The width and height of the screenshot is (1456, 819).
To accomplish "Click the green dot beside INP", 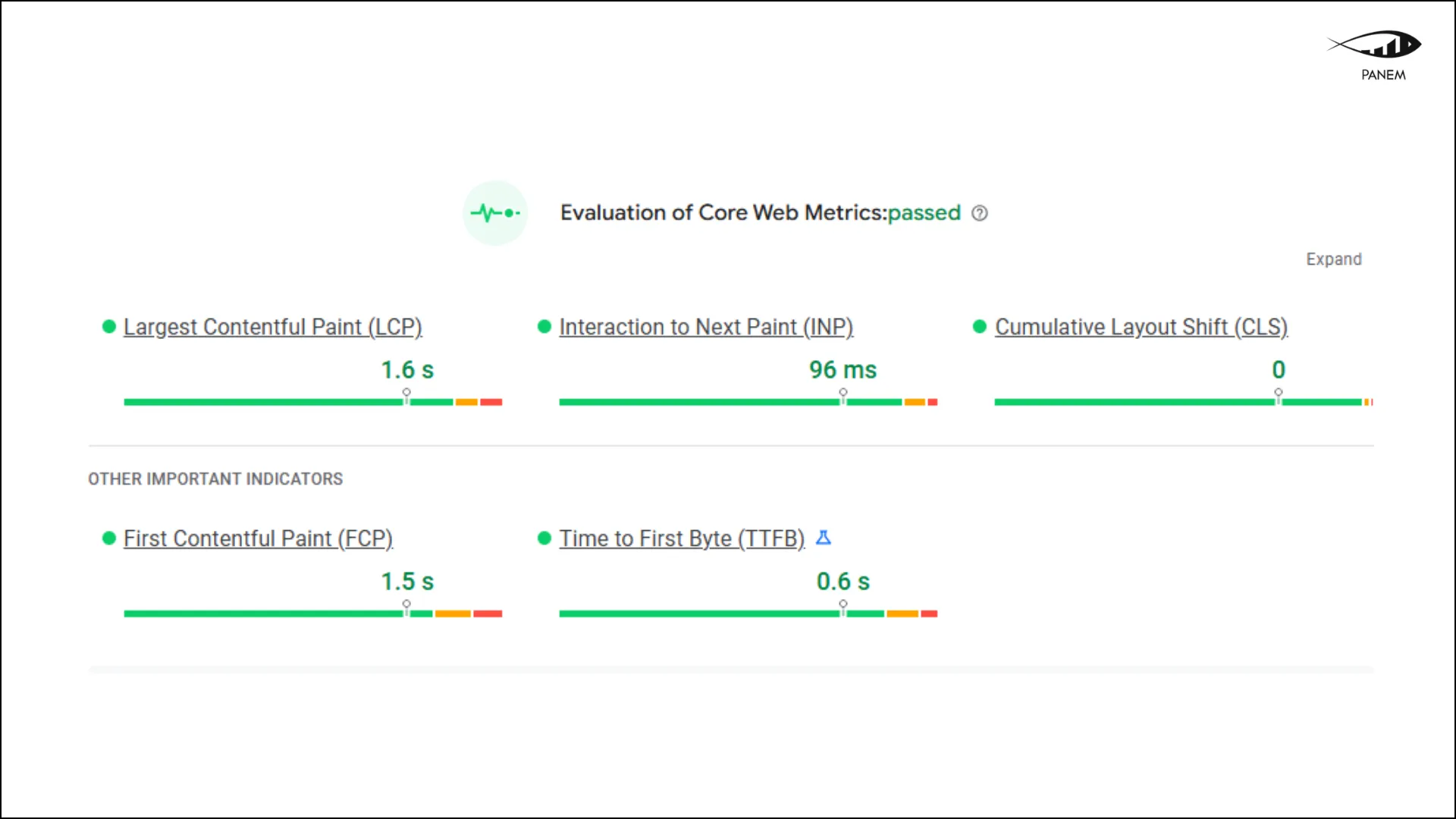I will 544,326.
